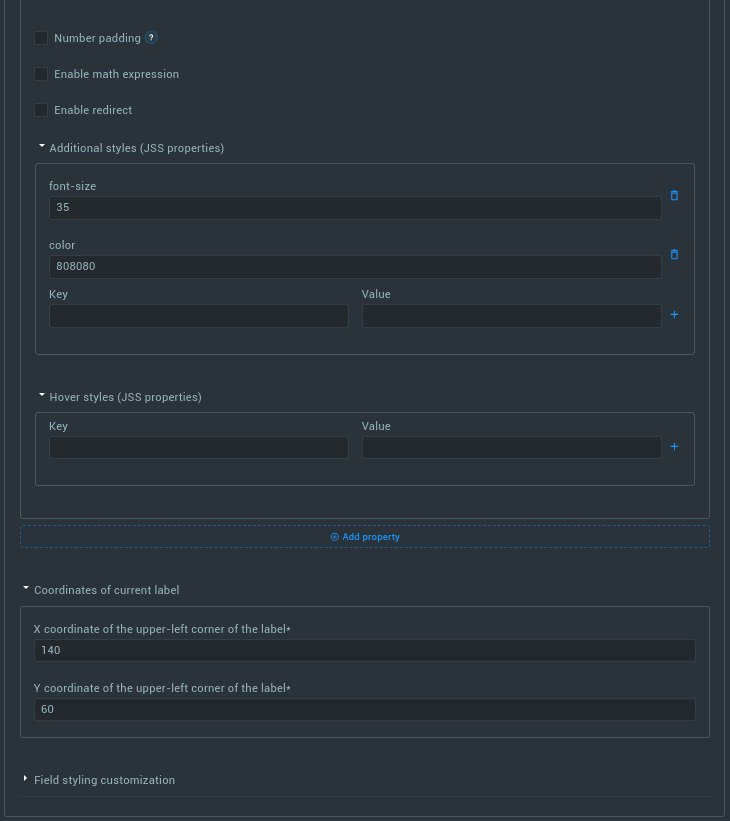The height and width of the screenshot is (821, 730).
Task: Edit the font-size value field
Action: coord(355,208)
